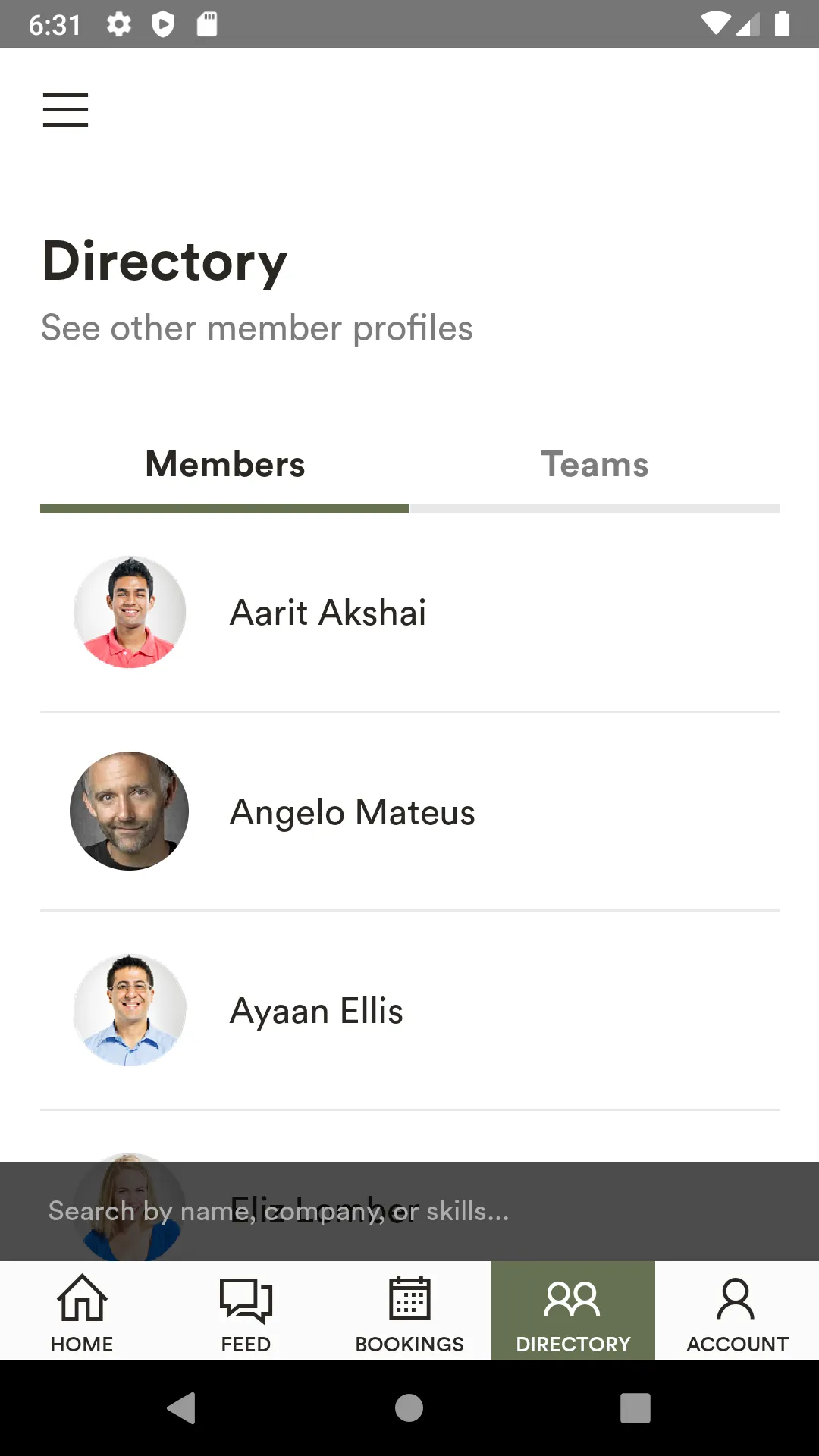
Task: Open the Bookings calendar icon
Action: pos(409,1298)
